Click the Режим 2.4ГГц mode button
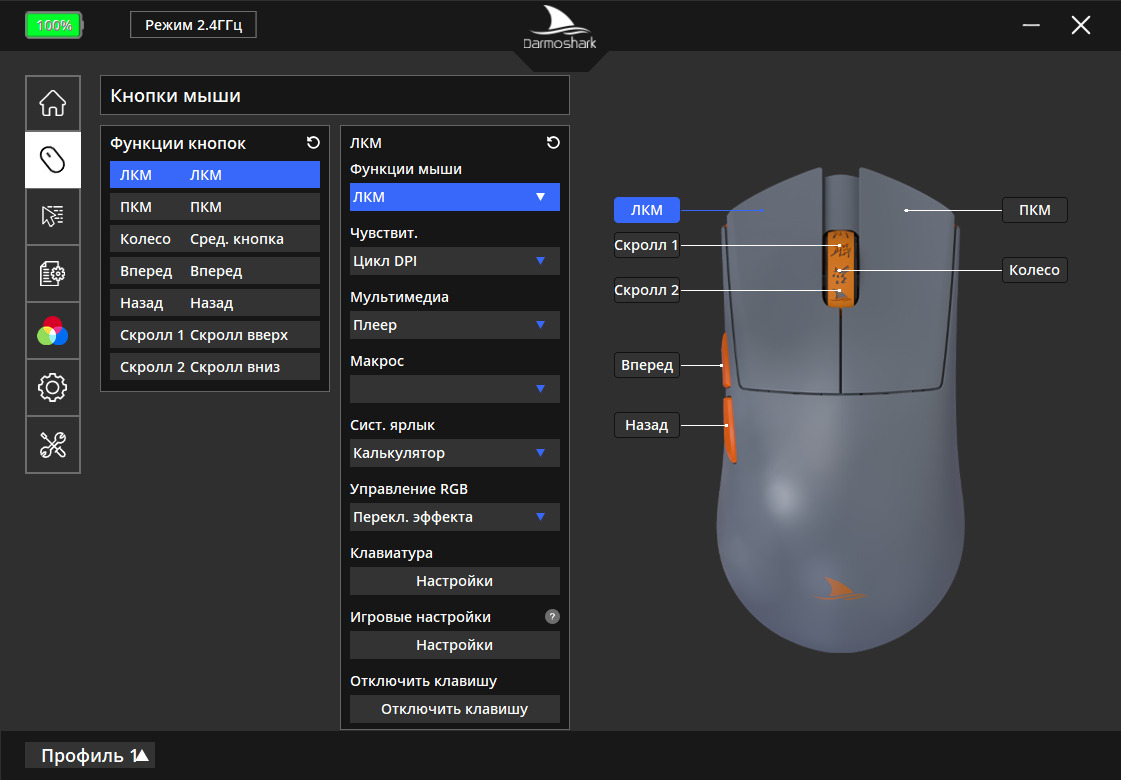This screenshot has height=780, width=1121. click(x=193, y=25)
